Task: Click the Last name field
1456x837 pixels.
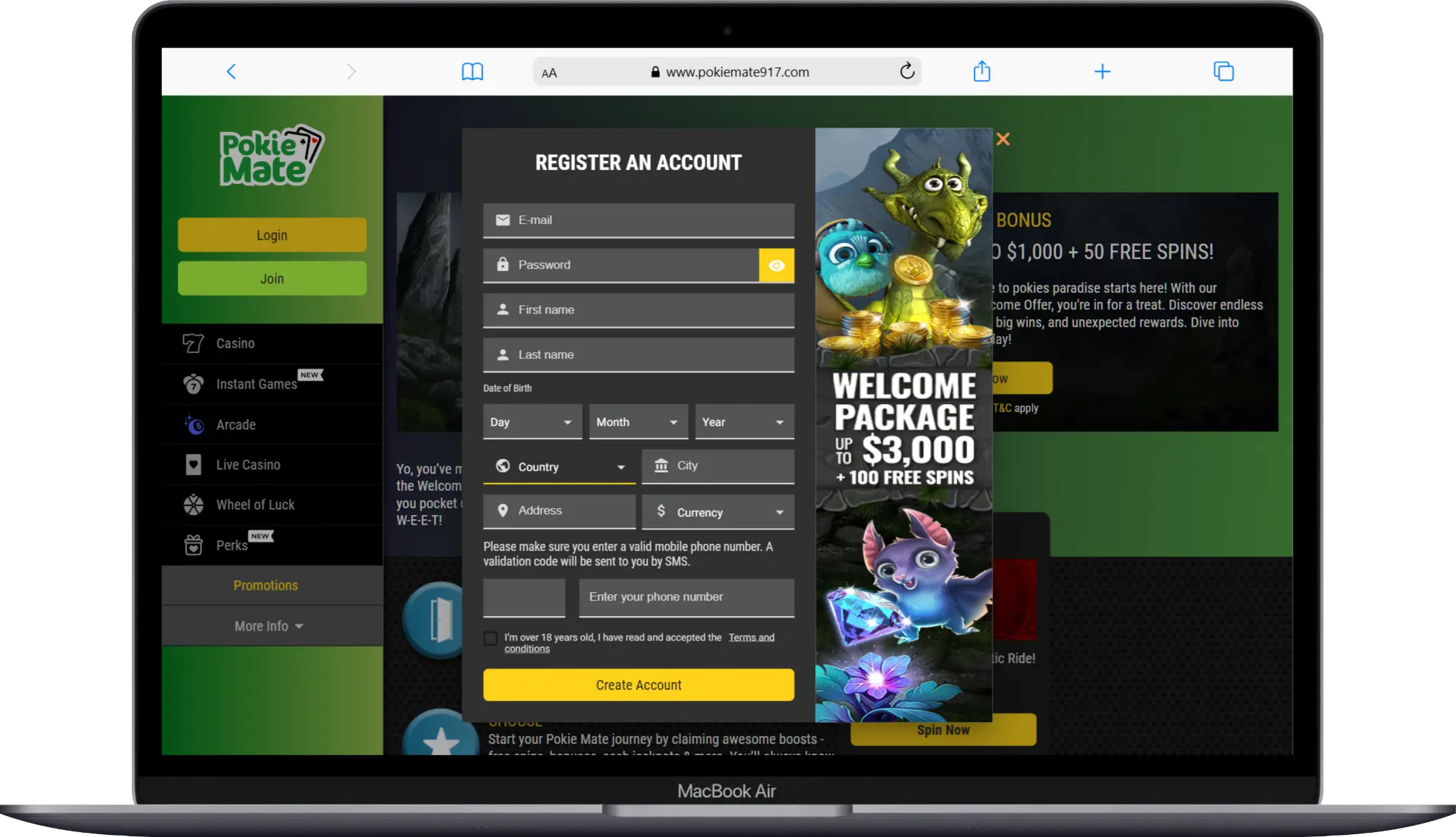Action: click(638, 355)
